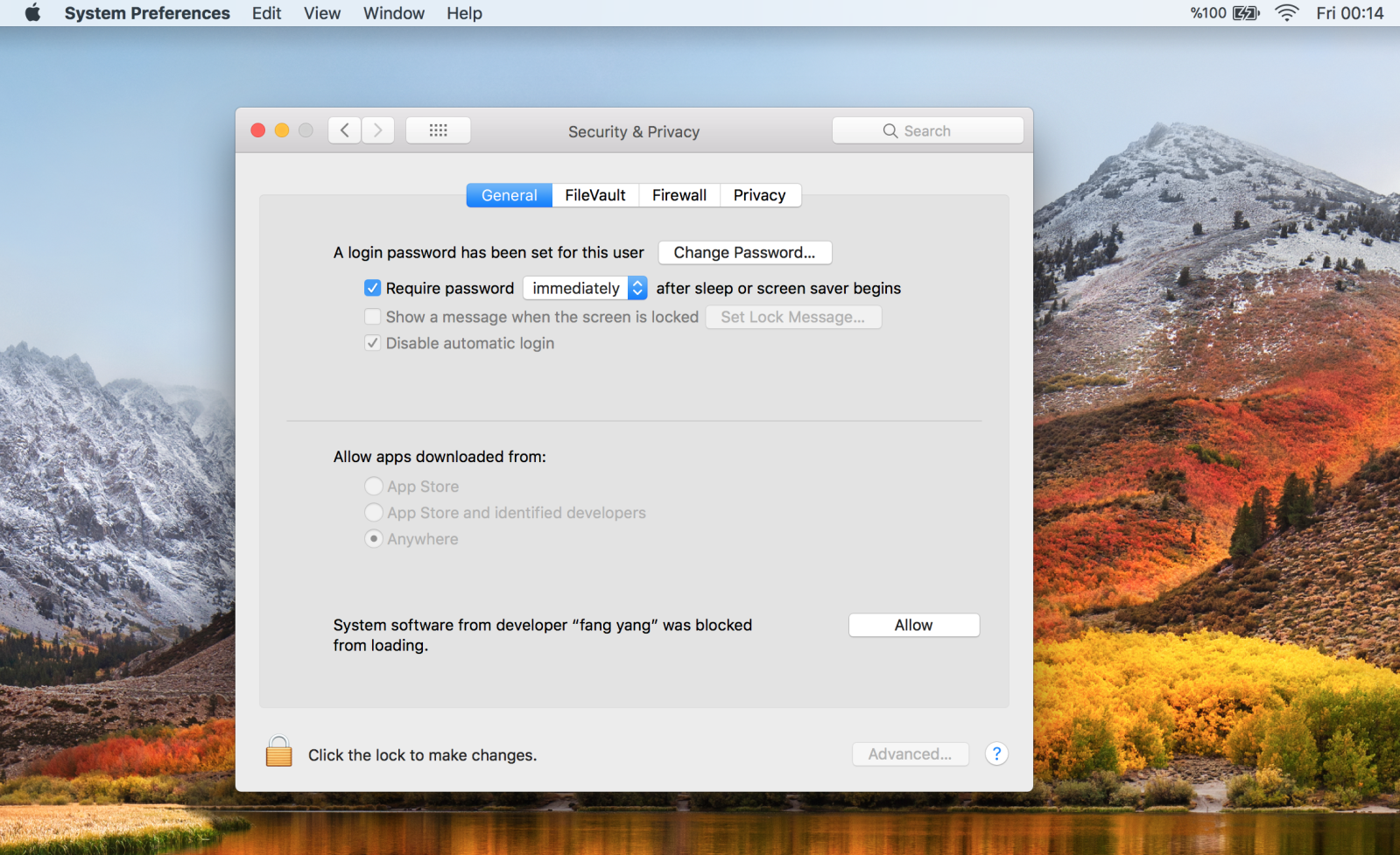Open the Apple menu
Screen dimensions: 1400x855
tap(32, 13)
